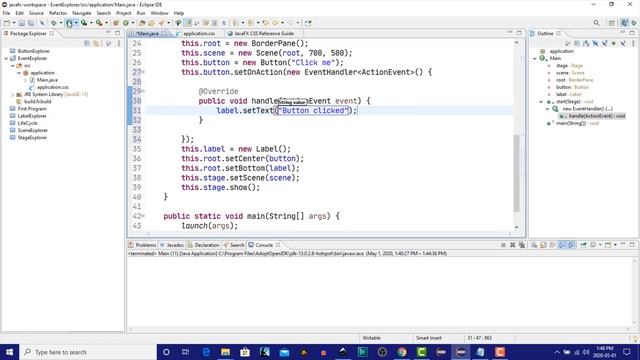The image size is (640, 360).
Task: Click Remove Launch X icon in Console
Action: [x=513, y=245]
